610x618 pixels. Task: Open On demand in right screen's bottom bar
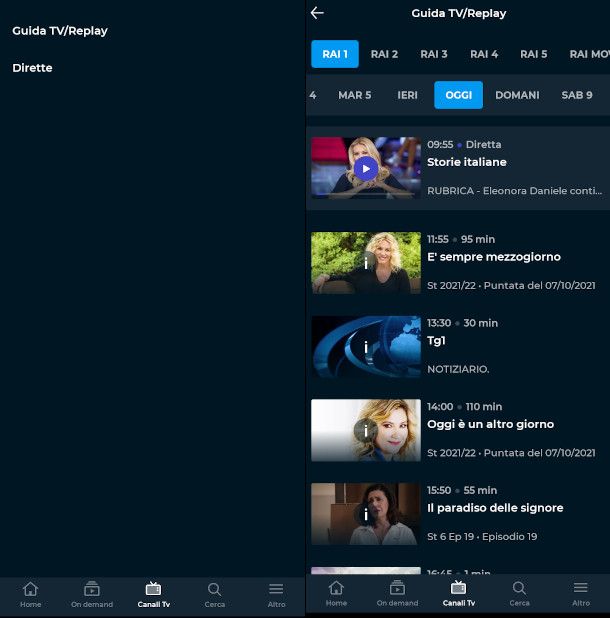tap(397, 594)
